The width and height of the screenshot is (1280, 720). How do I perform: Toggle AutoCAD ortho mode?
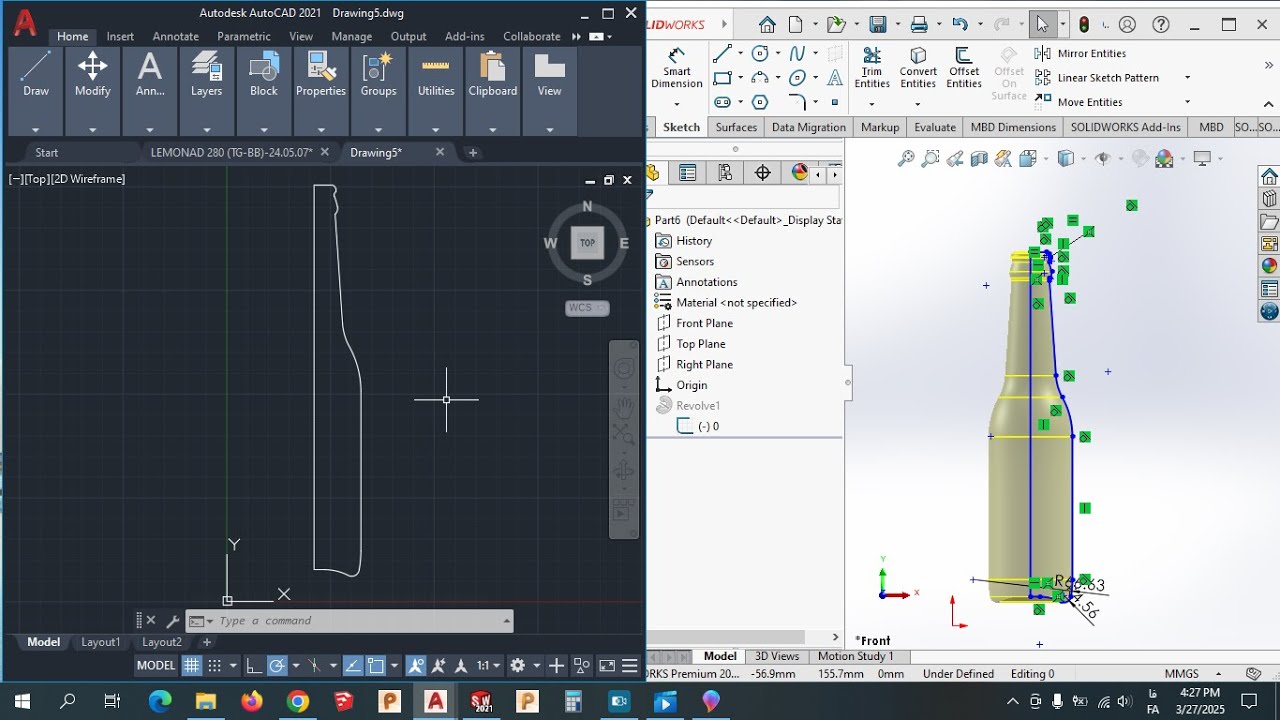pos(254,665)
